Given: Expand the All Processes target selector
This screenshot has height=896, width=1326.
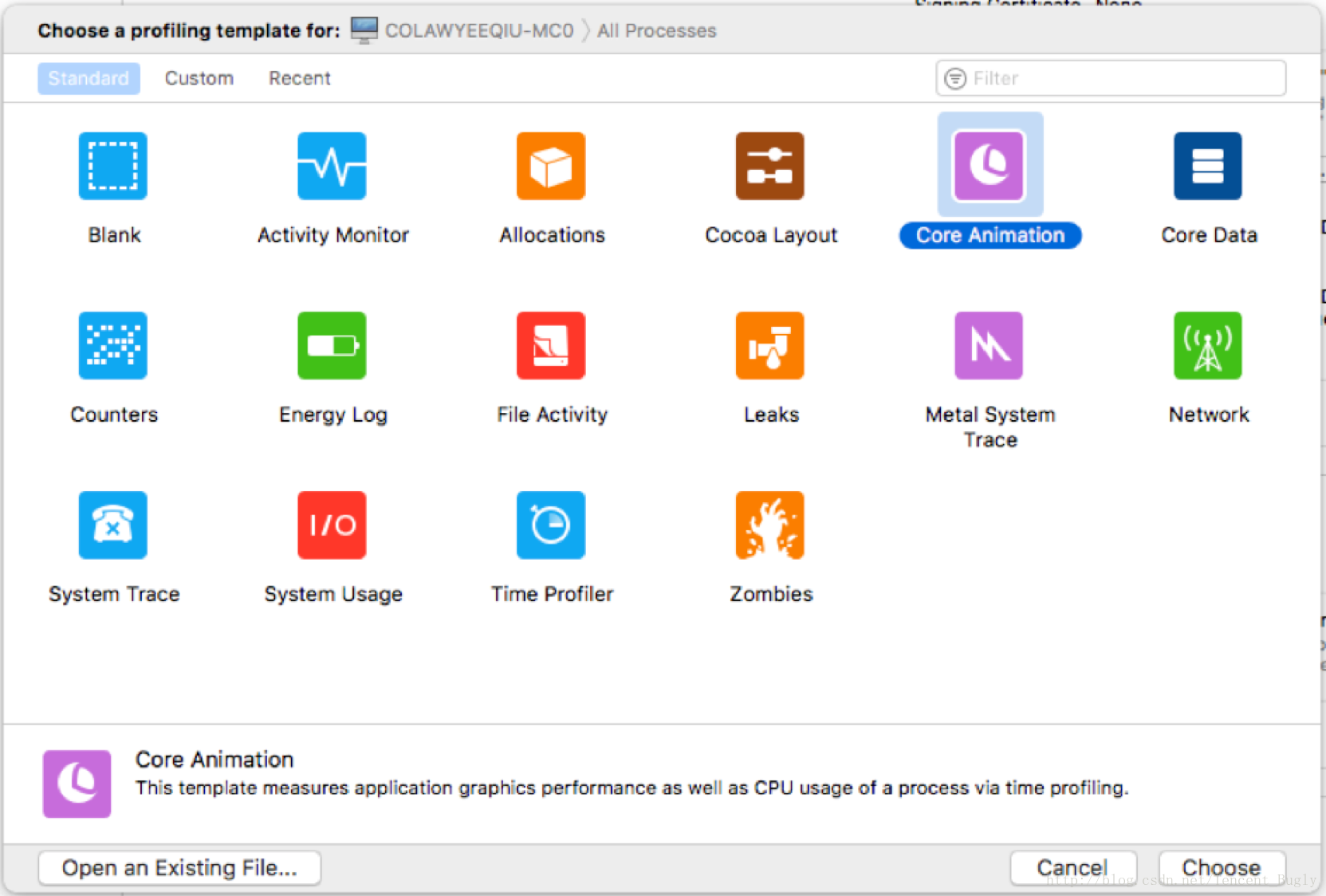Looking at the screenshot, I should [x=655, y=30].
